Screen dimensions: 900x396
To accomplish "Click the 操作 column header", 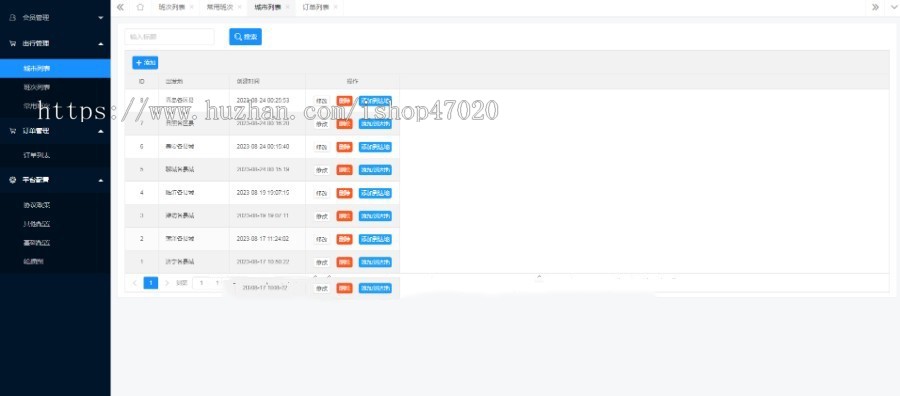I will point(352,81).
